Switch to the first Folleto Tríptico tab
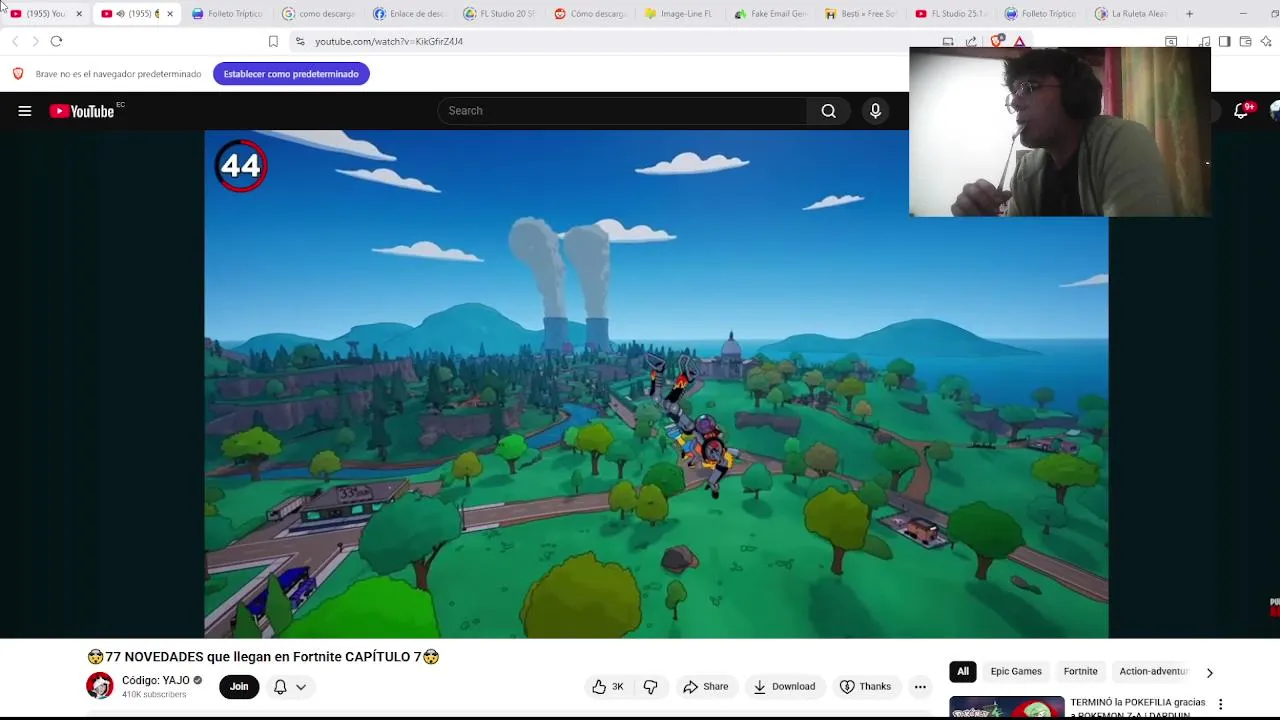 click(x=228, y=13)
